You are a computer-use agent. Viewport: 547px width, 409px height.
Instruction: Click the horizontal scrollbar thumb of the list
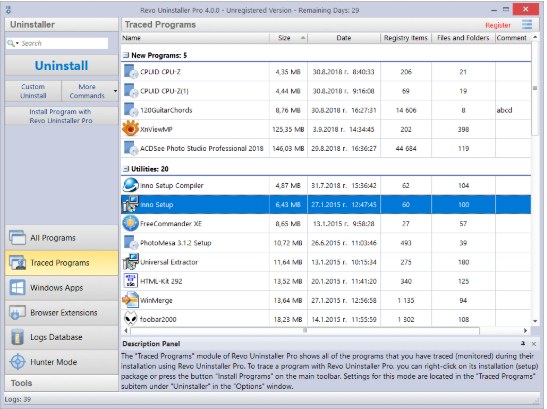(305, 330)
